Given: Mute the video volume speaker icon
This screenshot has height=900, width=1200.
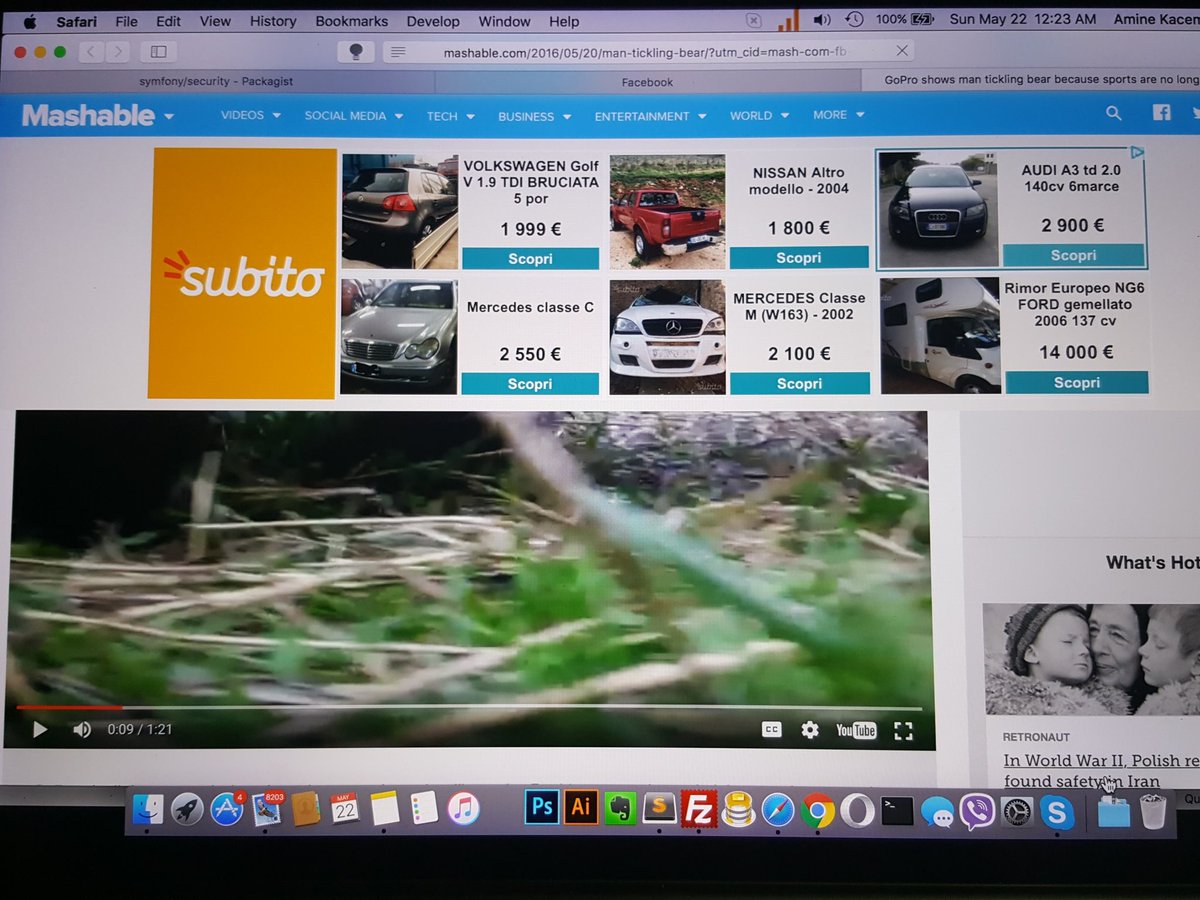Looking at the screenshot, I should coord(82,730).
